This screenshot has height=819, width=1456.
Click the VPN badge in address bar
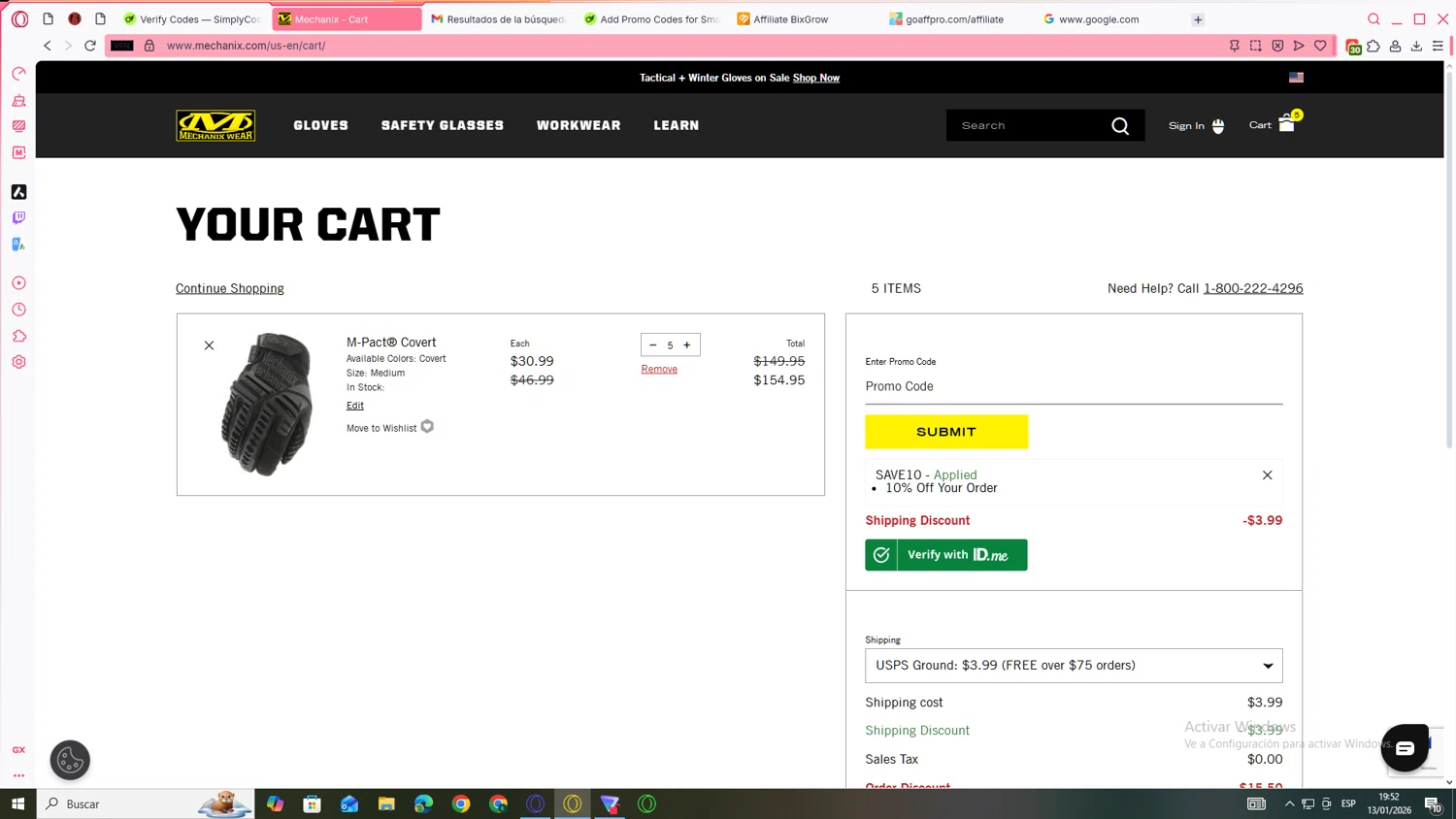(x=122, y=46)
